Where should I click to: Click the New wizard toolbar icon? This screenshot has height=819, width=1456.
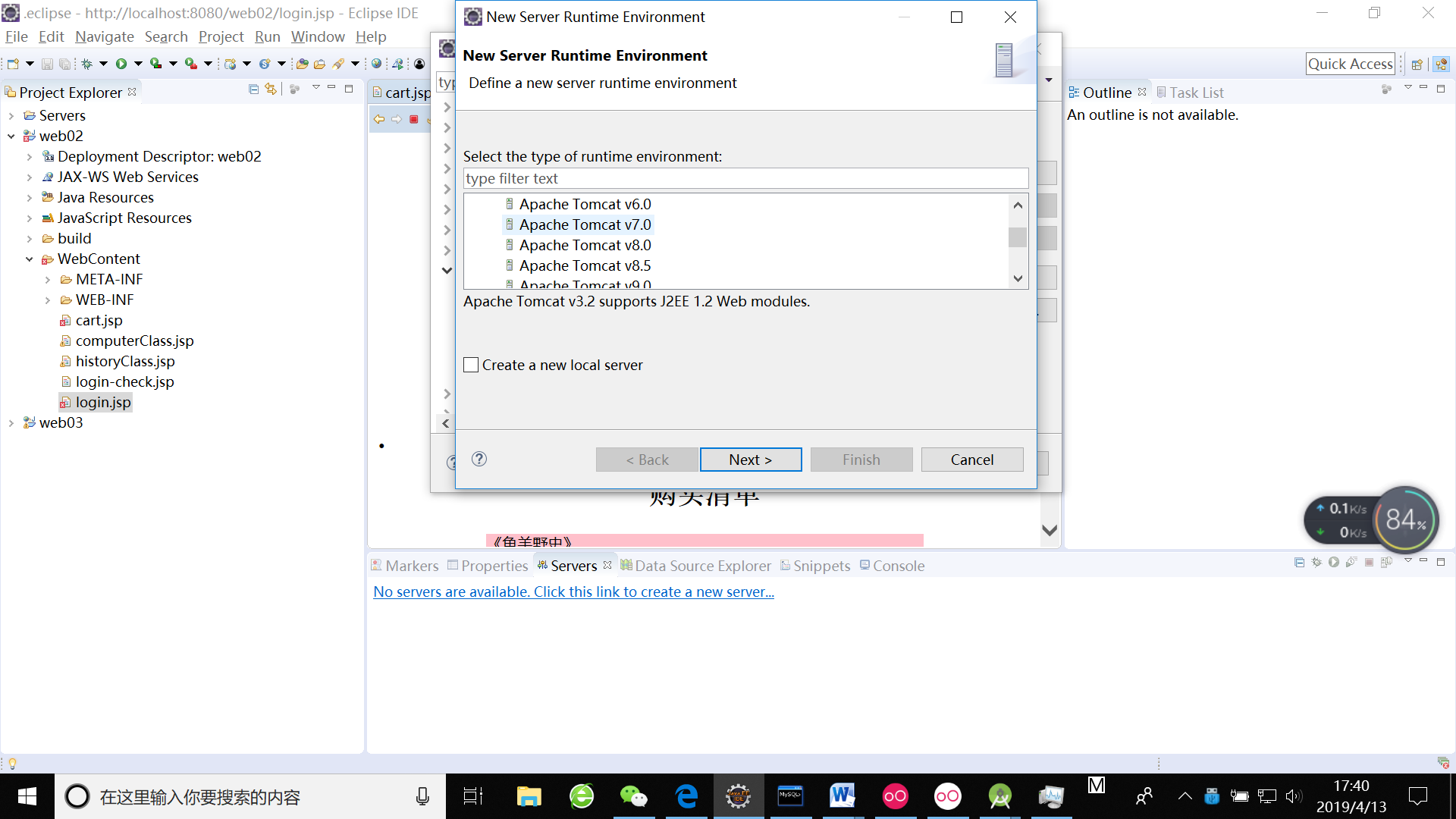pyautogui.click(x=14, y=64)
